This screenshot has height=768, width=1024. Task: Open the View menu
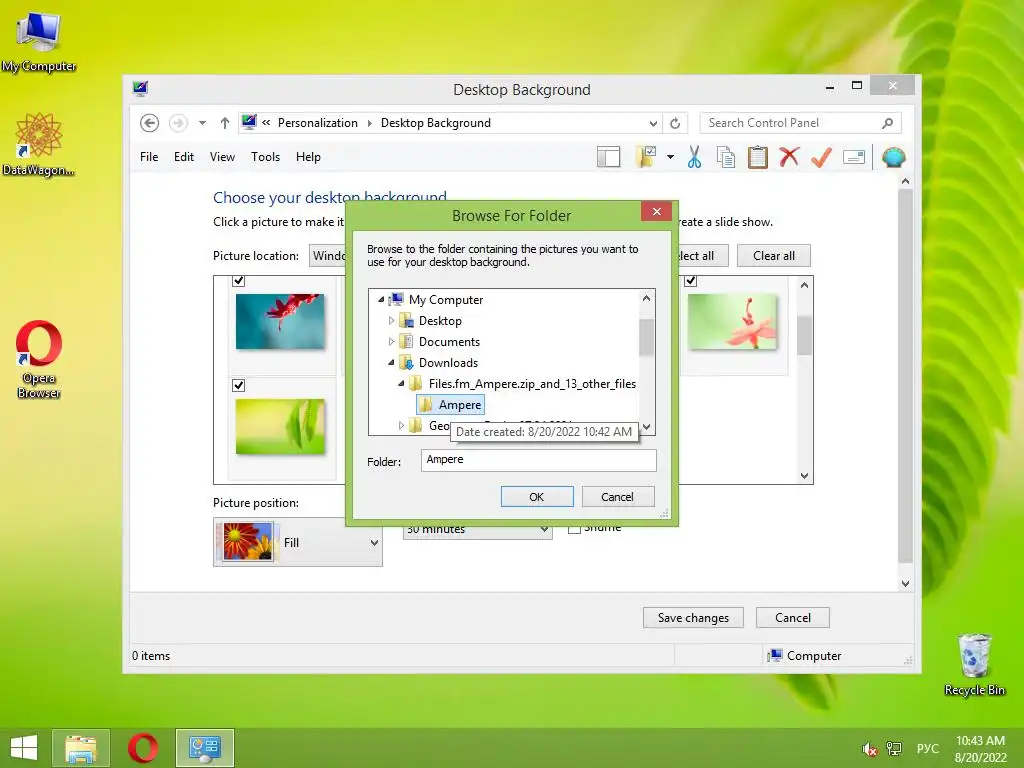(222, 157)
